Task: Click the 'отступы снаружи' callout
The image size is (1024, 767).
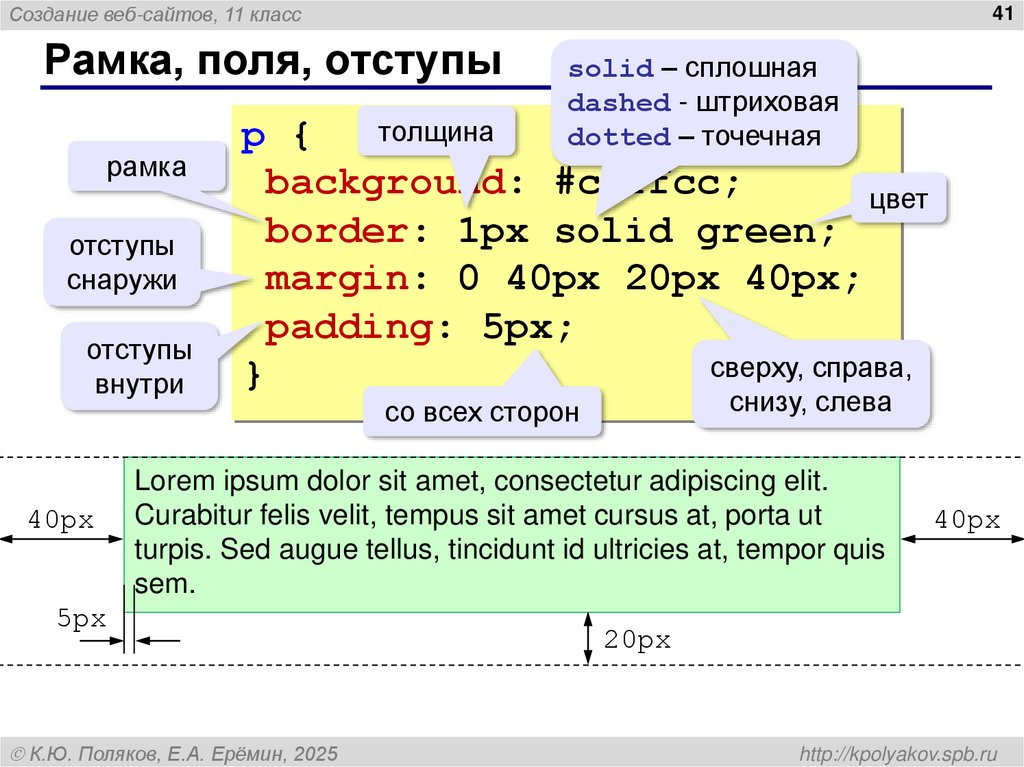Action: tap(122, 263)
